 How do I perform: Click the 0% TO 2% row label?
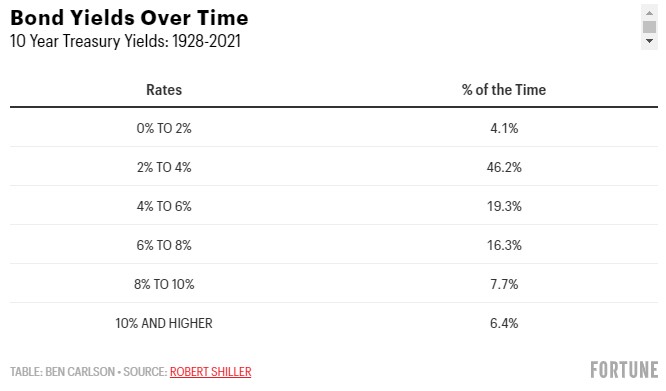tap(164, 128)
